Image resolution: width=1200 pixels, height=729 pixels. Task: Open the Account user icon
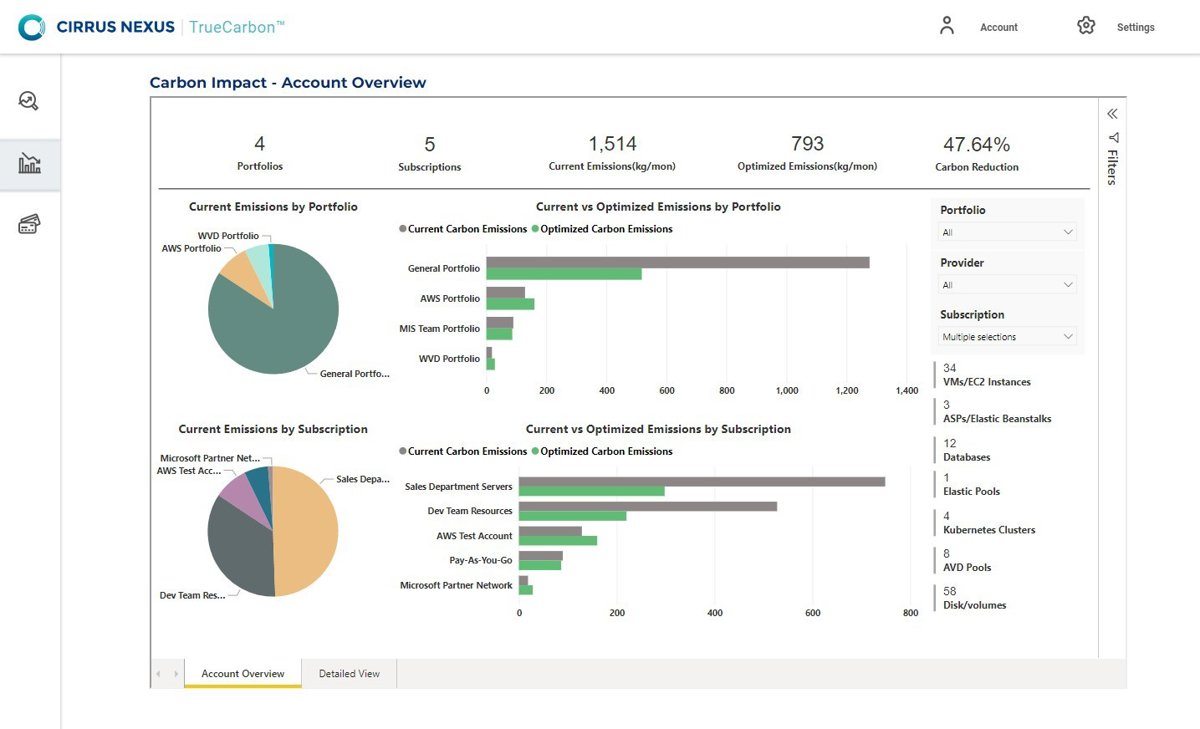tap(946, 26)
